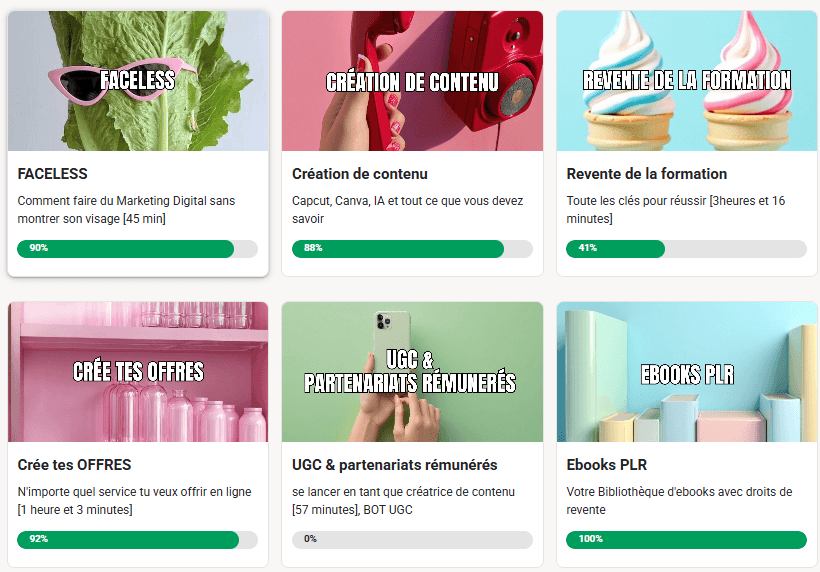820x572 pixels.
Task: Open the Crée tes offres pink bottles image
Action: tap(138, 372)
